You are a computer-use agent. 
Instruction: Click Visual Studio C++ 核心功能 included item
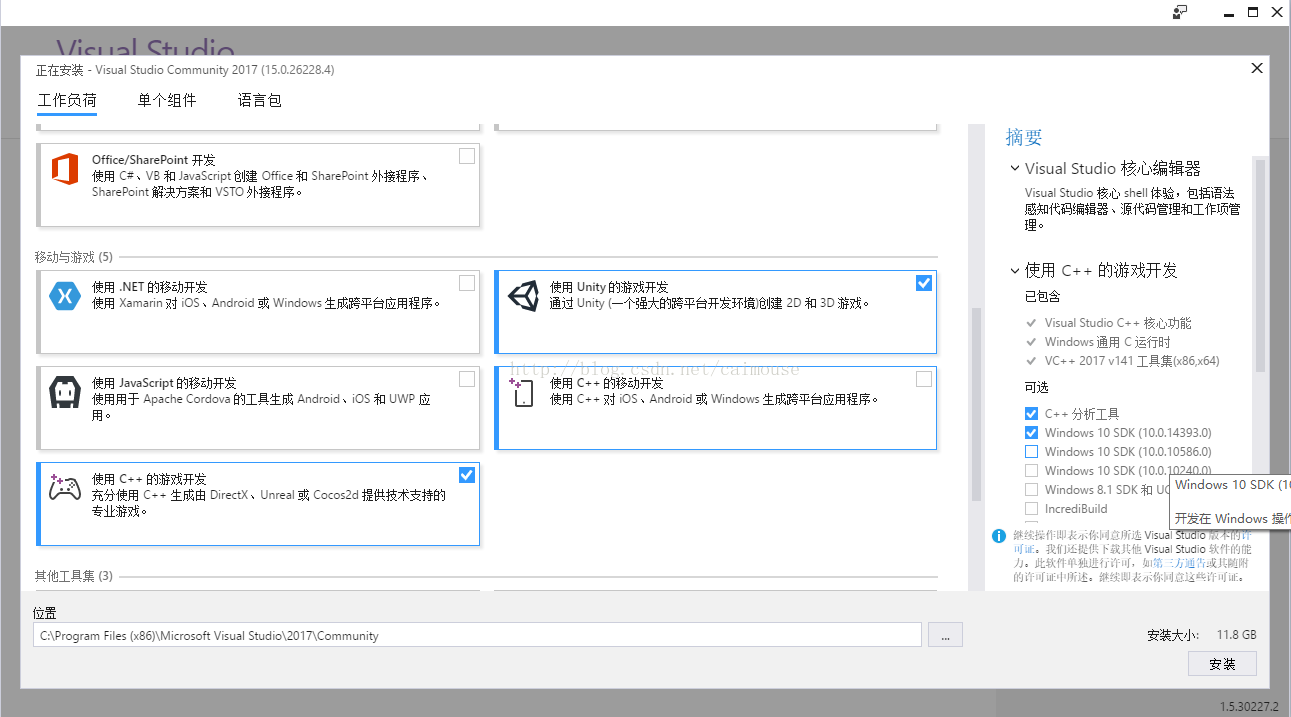point(1118,323)
